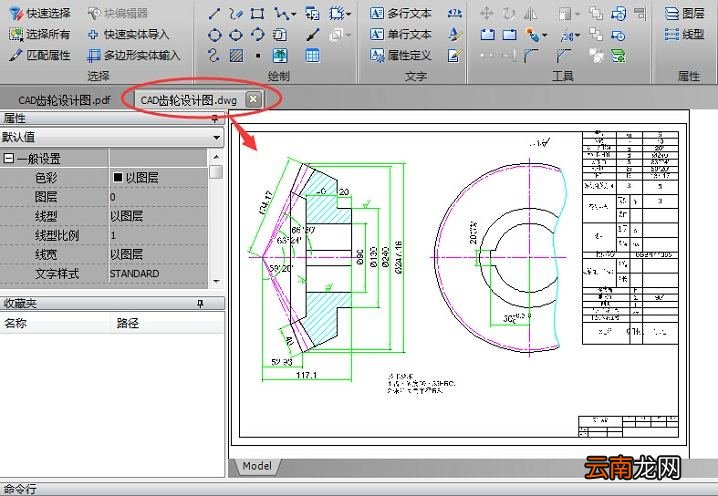Click the black 色彩 color swatch
The width and height of the screenshot is (718, 496).
pos(118,177)
